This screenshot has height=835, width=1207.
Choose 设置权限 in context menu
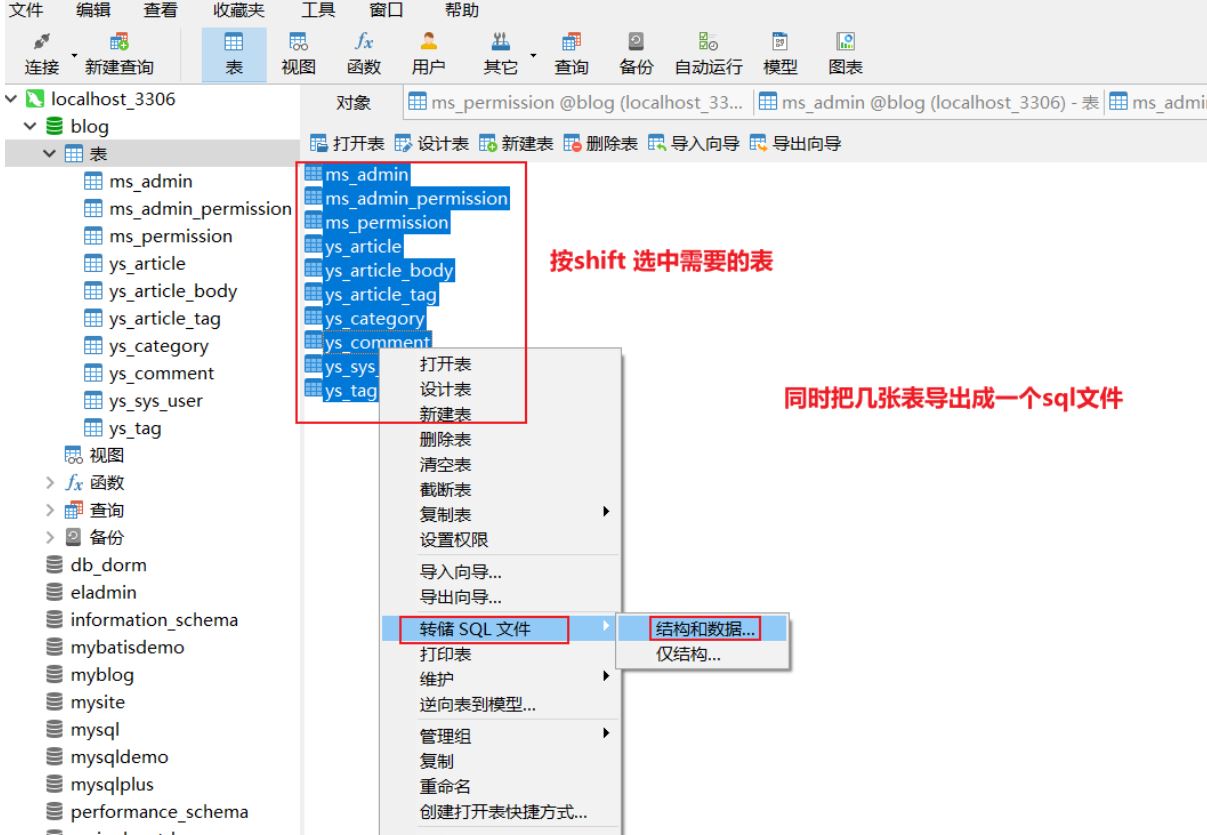pyautogui.click(x=454, y=541)
